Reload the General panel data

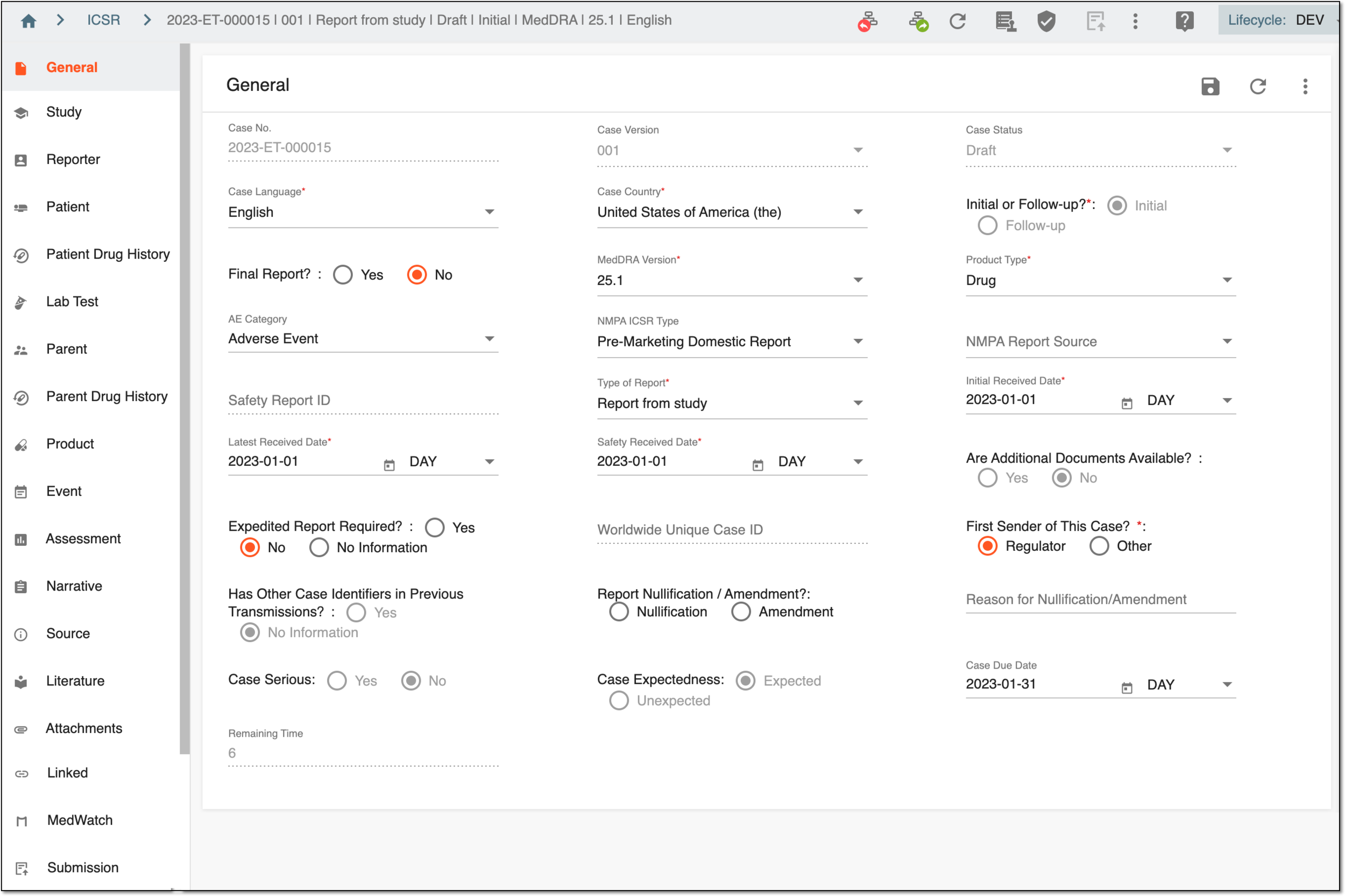click(x=1257, y=86)
